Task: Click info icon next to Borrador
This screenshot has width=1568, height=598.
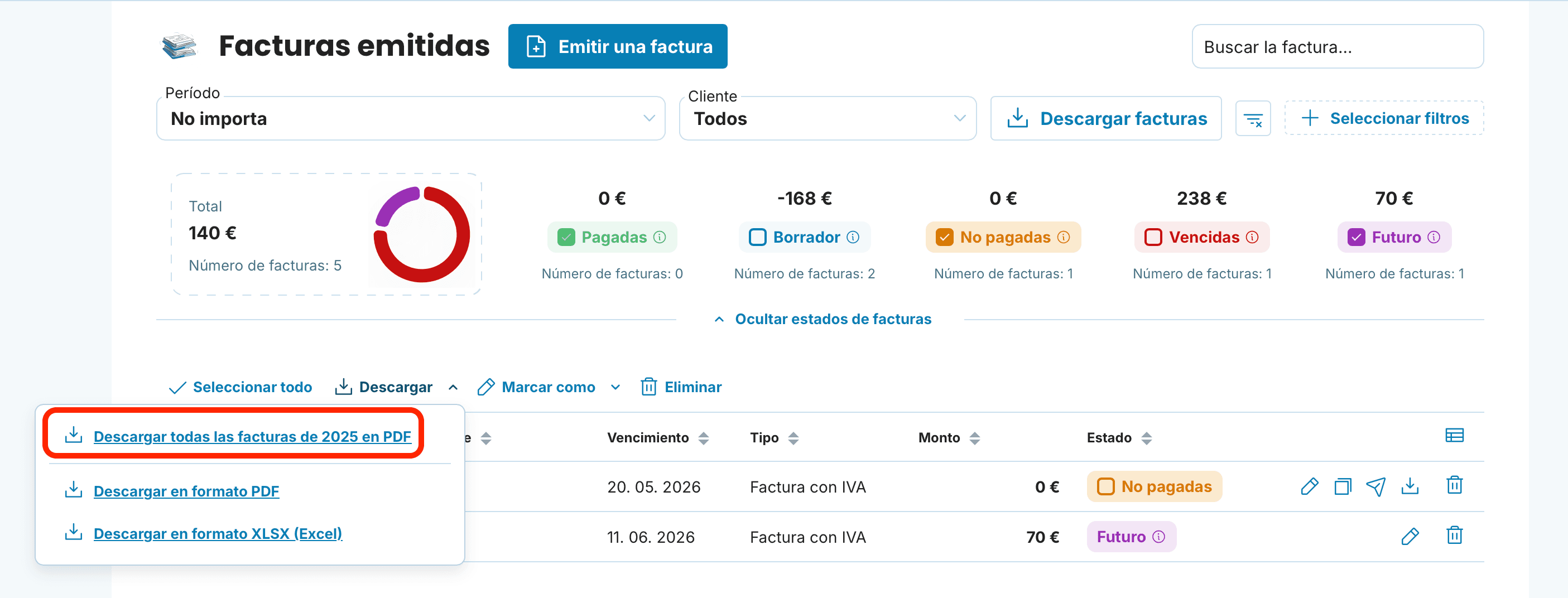Action: (853, 237)
